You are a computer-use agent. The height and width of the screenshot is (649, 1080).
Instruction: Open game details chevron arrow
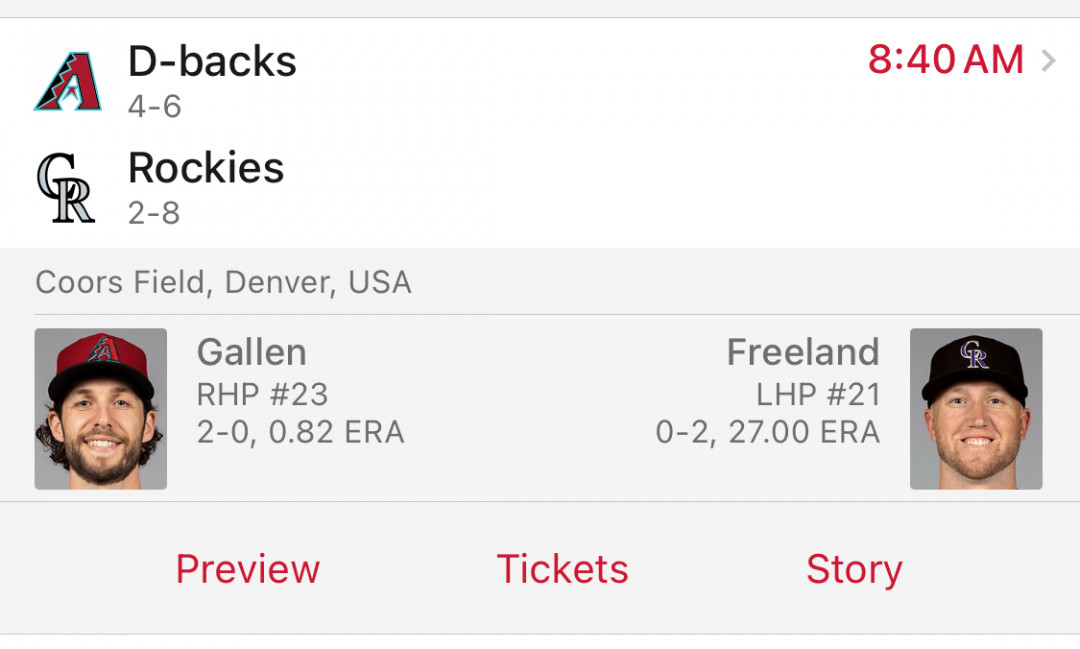pos(1048,61)
